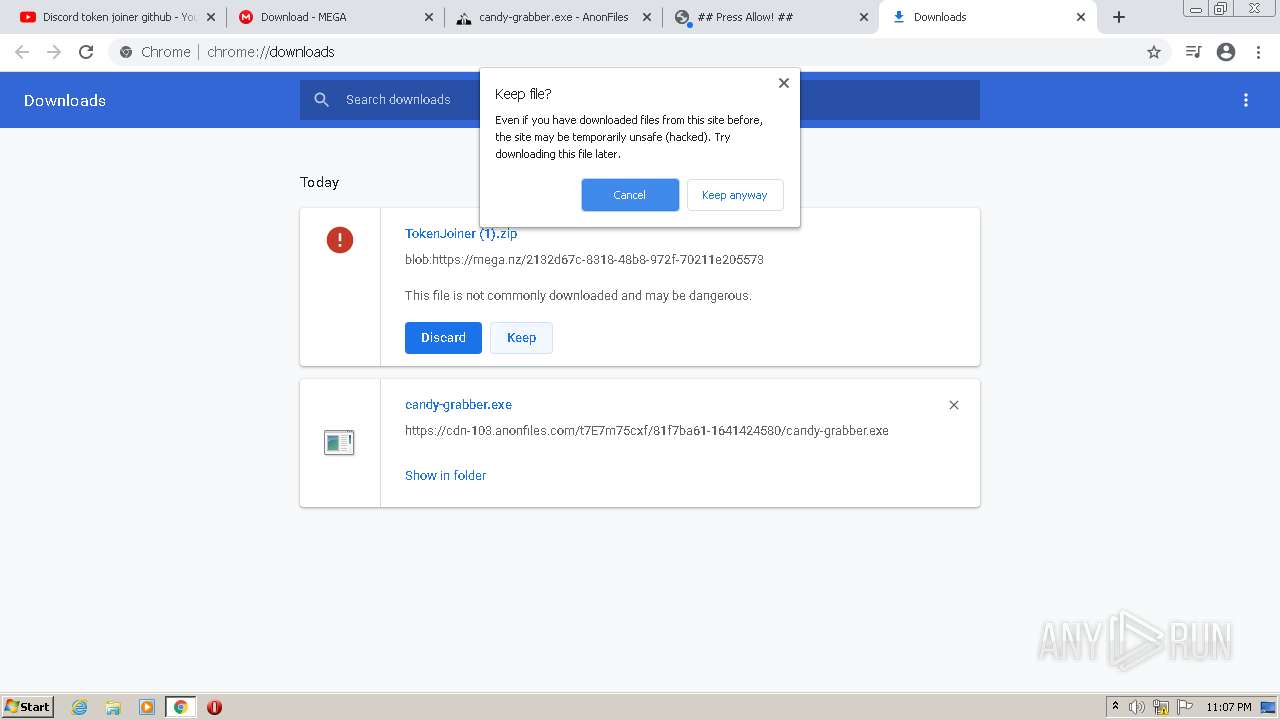Open the volume control in system tray
This screenshot has height=720, width=1280.
click(1137, 707)
